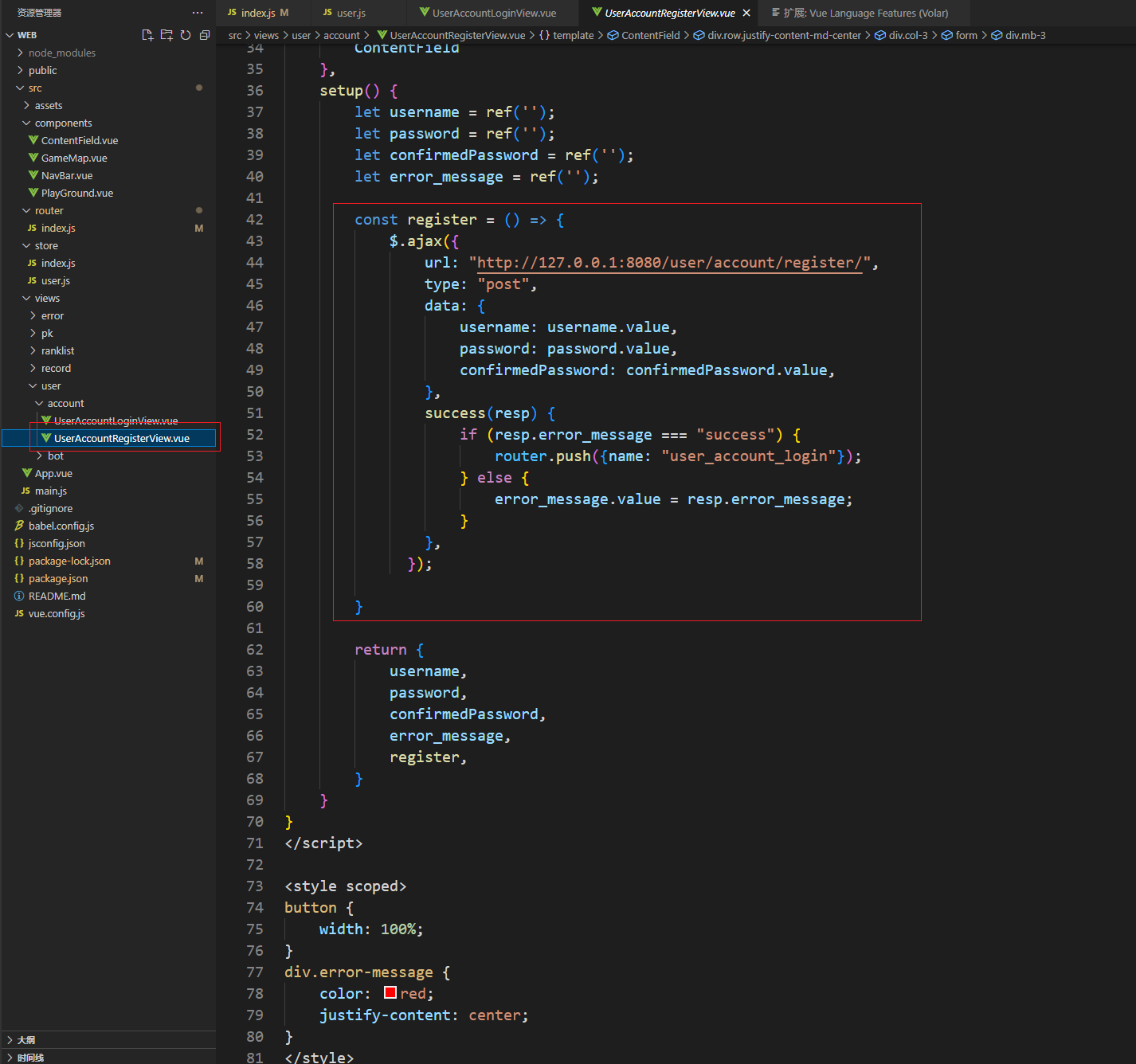This screenshot has height=1064, width=1136.
Task: Open package.json in the explorer
Action: (58, 578)
